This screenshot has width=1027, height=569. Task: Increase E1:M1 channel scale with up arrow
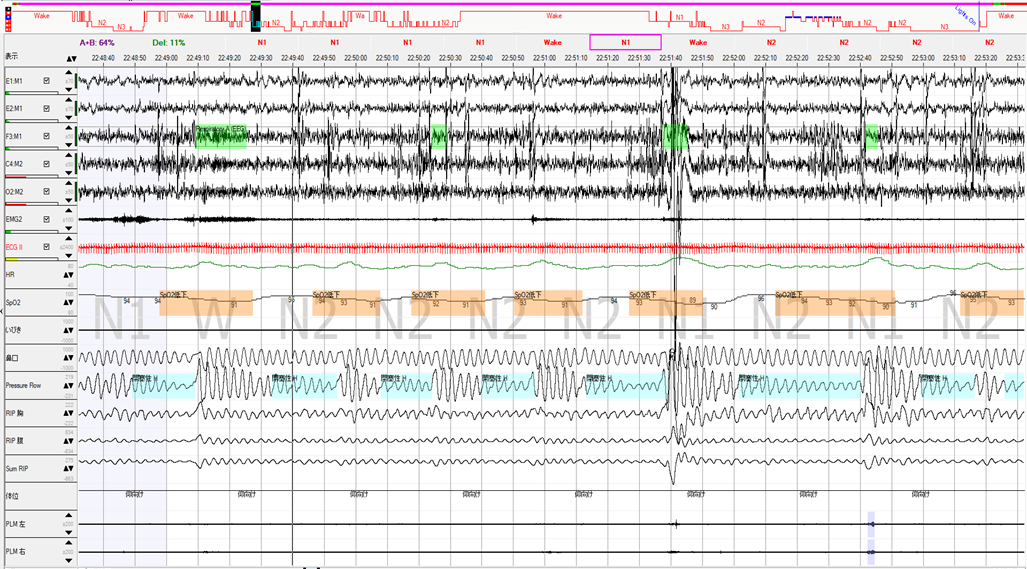(69, 72)
